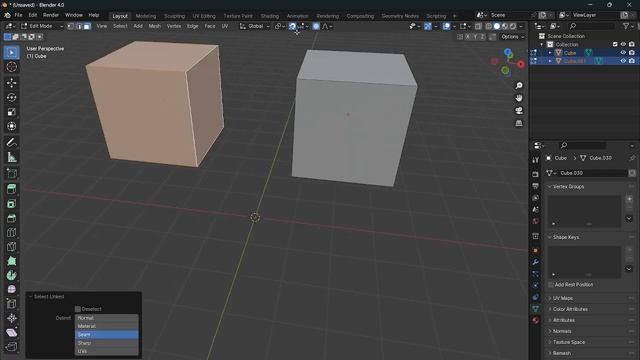Expand the Cube object tree row
This screenshot has width=640, height=360.
[550, 53]
